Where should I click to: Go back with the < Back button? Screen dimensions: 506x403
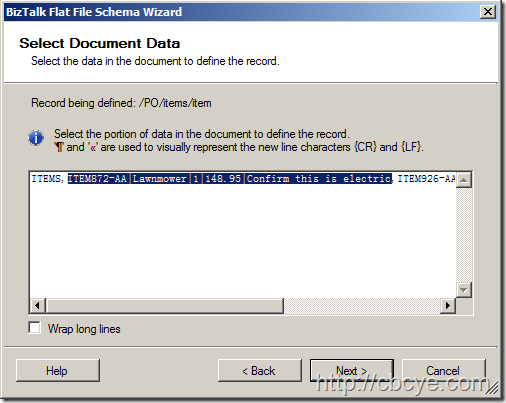click(260, 371)
